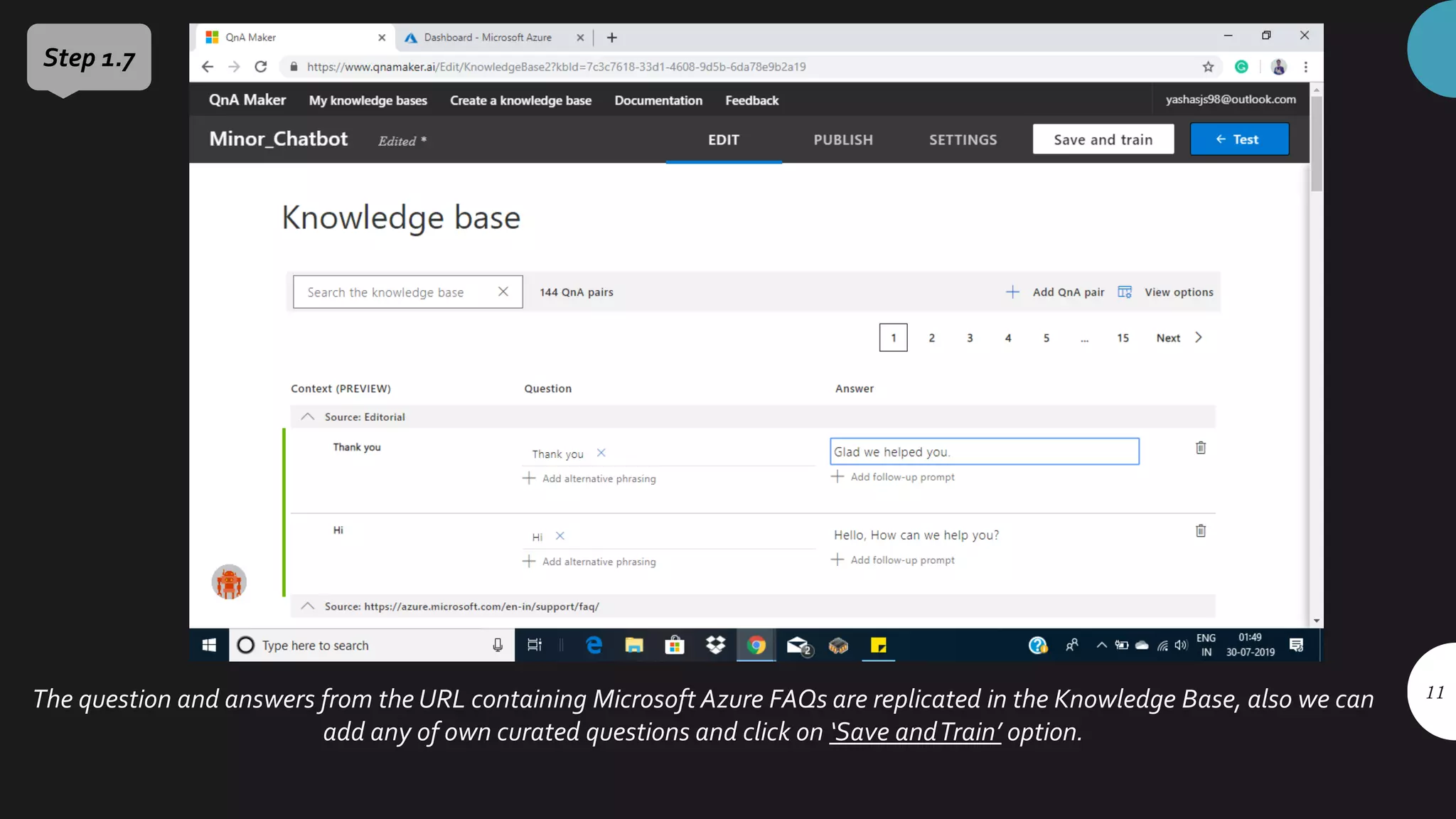The image size is (1456, 819).
Task: Launch Microsoft Edge from the taskbar
Action: (594, 645)
